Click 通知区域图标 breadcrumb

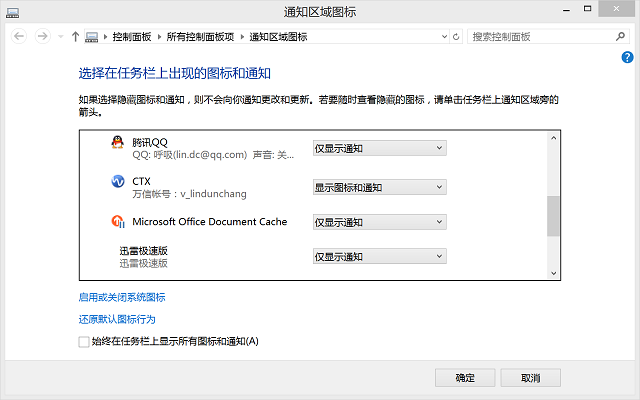[x=278, y=37]
